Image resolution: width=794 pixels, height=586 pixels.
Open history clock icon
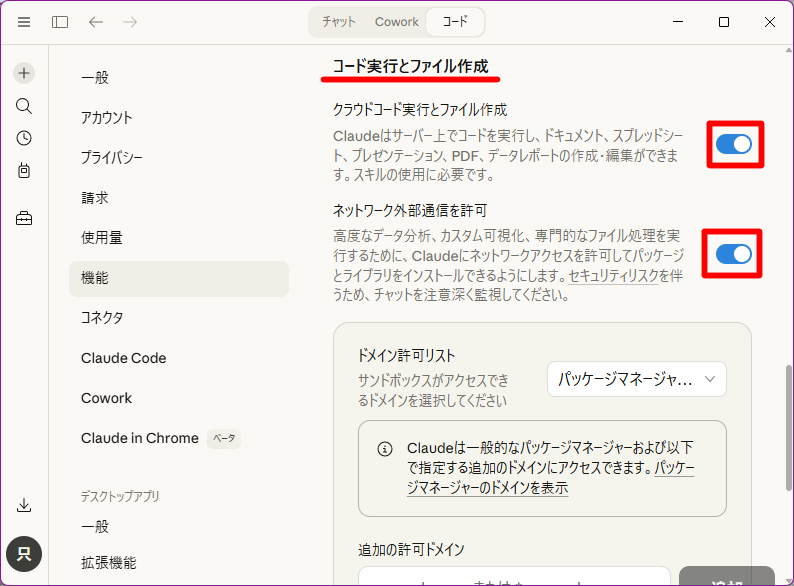[24, 138]
